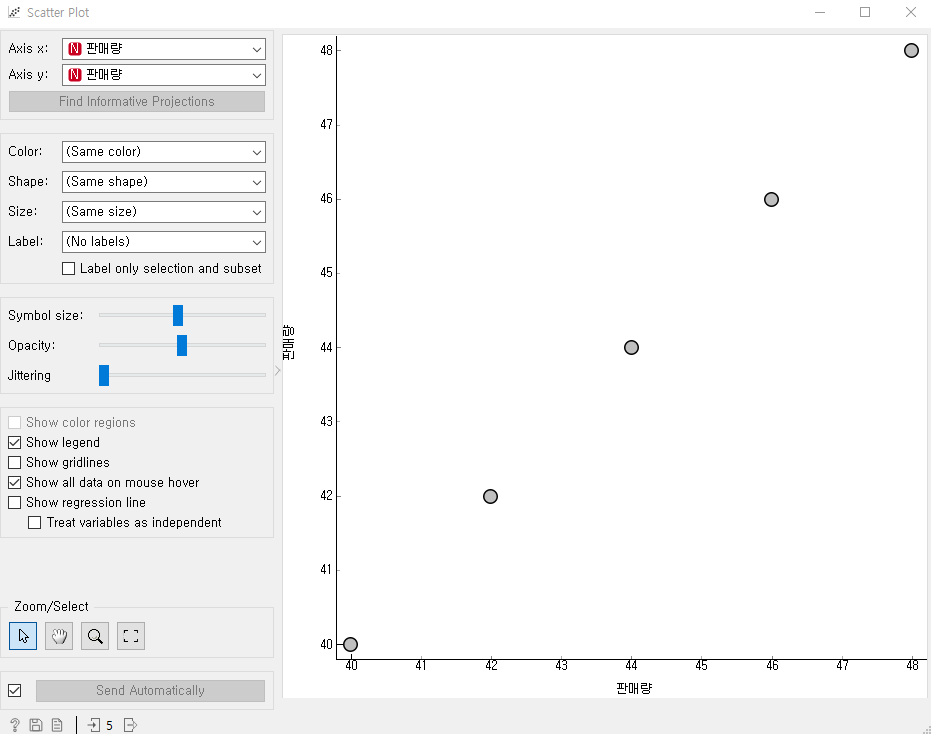Click the Jittering slider handle

[104, 375]
